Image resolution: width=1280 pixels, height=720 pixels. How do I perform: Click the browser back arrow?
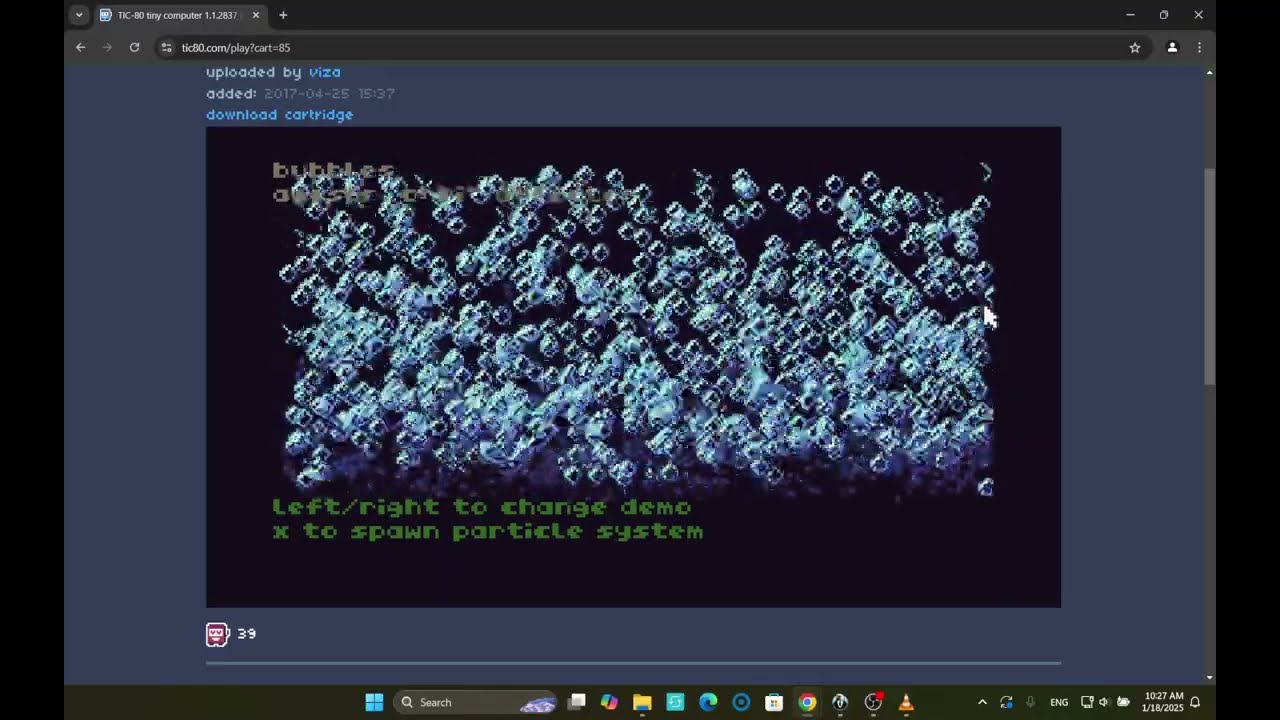(81, 47)
